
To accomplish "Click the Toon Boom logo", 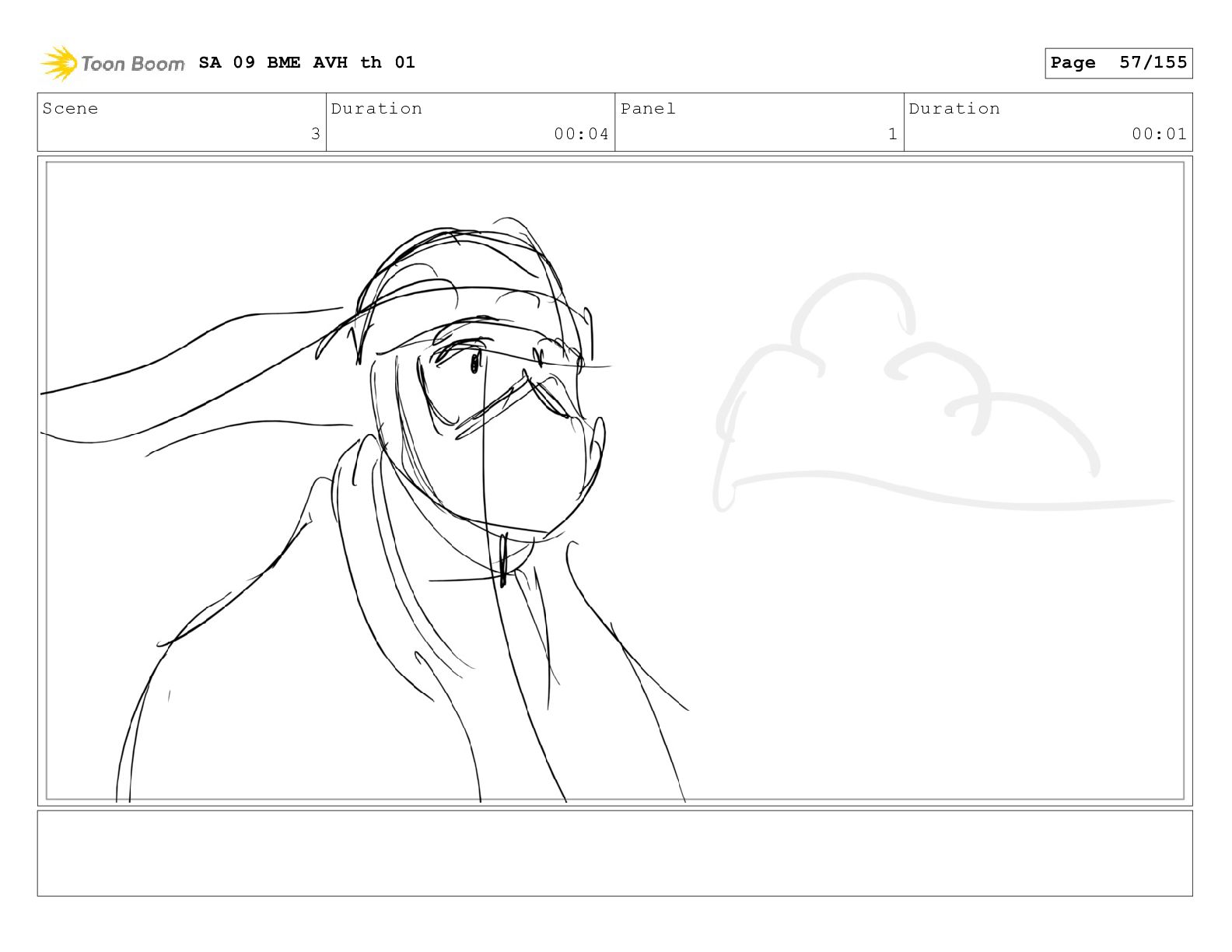I will pyautogui.click(x=113, y=63).
